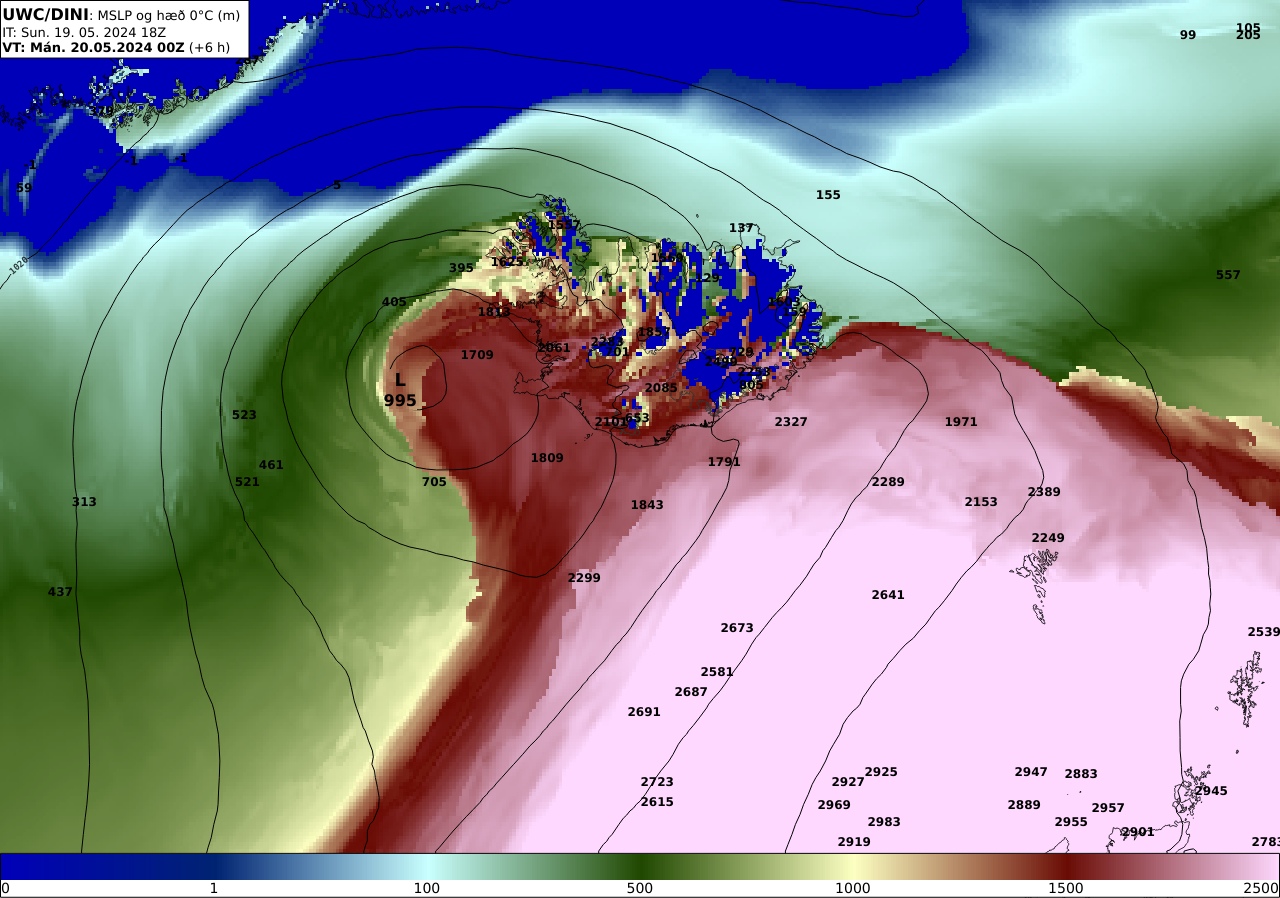The image size is (1280, 898).
Task: Select the 521 height value
Action: coord(247,482)
